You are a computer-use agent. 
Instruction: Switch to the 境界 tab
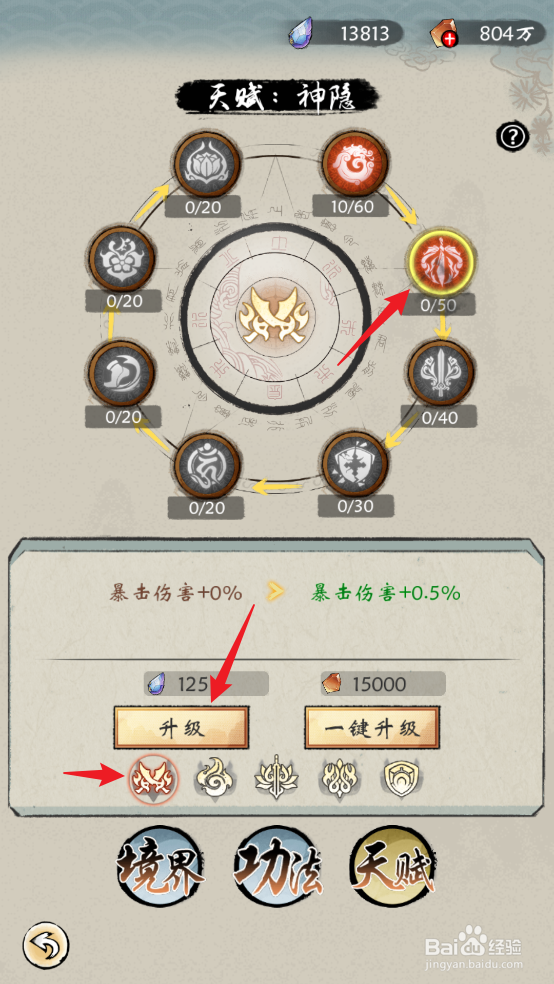click(x=161, y=869)
